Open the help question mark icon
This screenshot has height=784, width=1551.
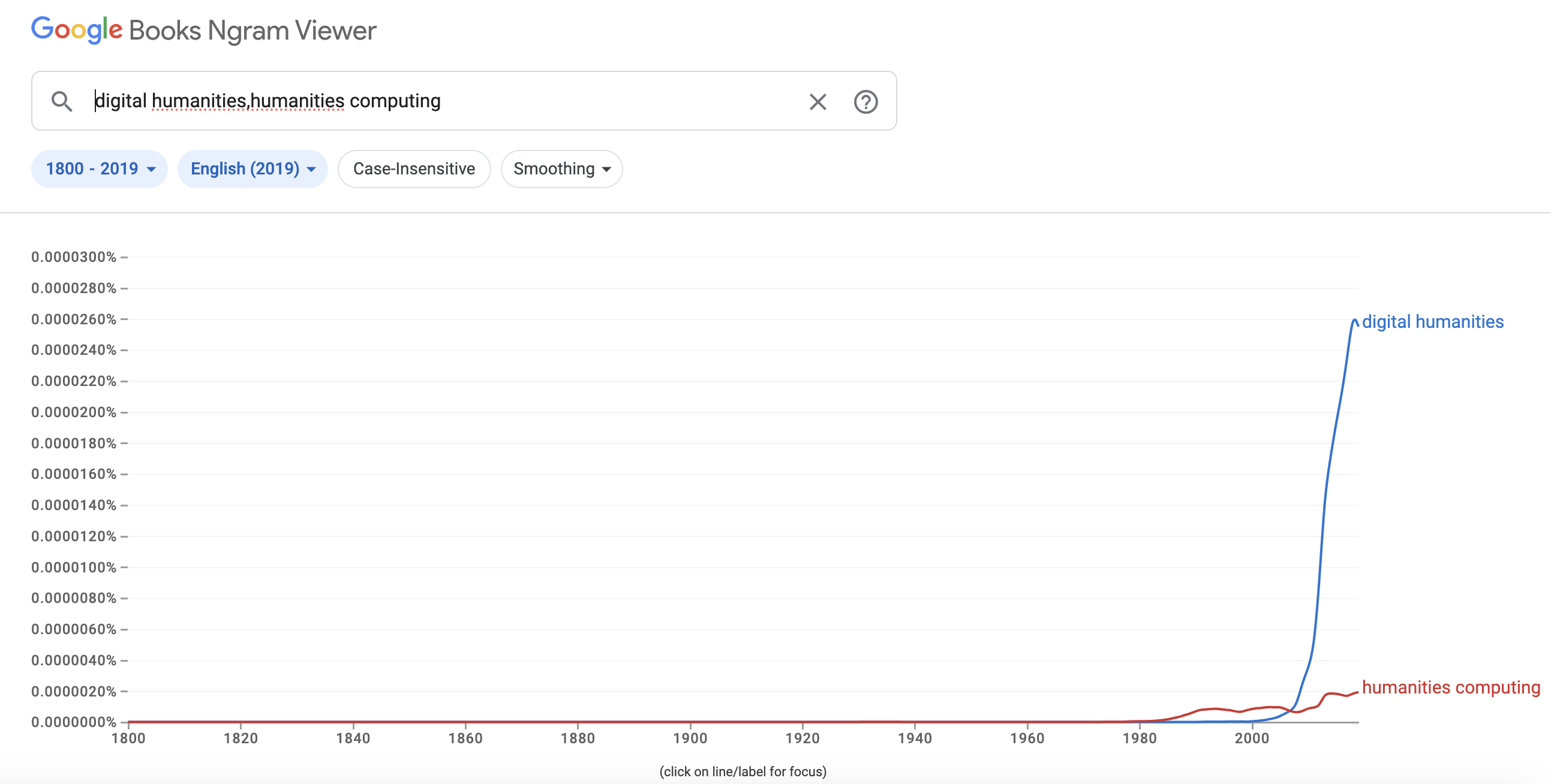865,102
